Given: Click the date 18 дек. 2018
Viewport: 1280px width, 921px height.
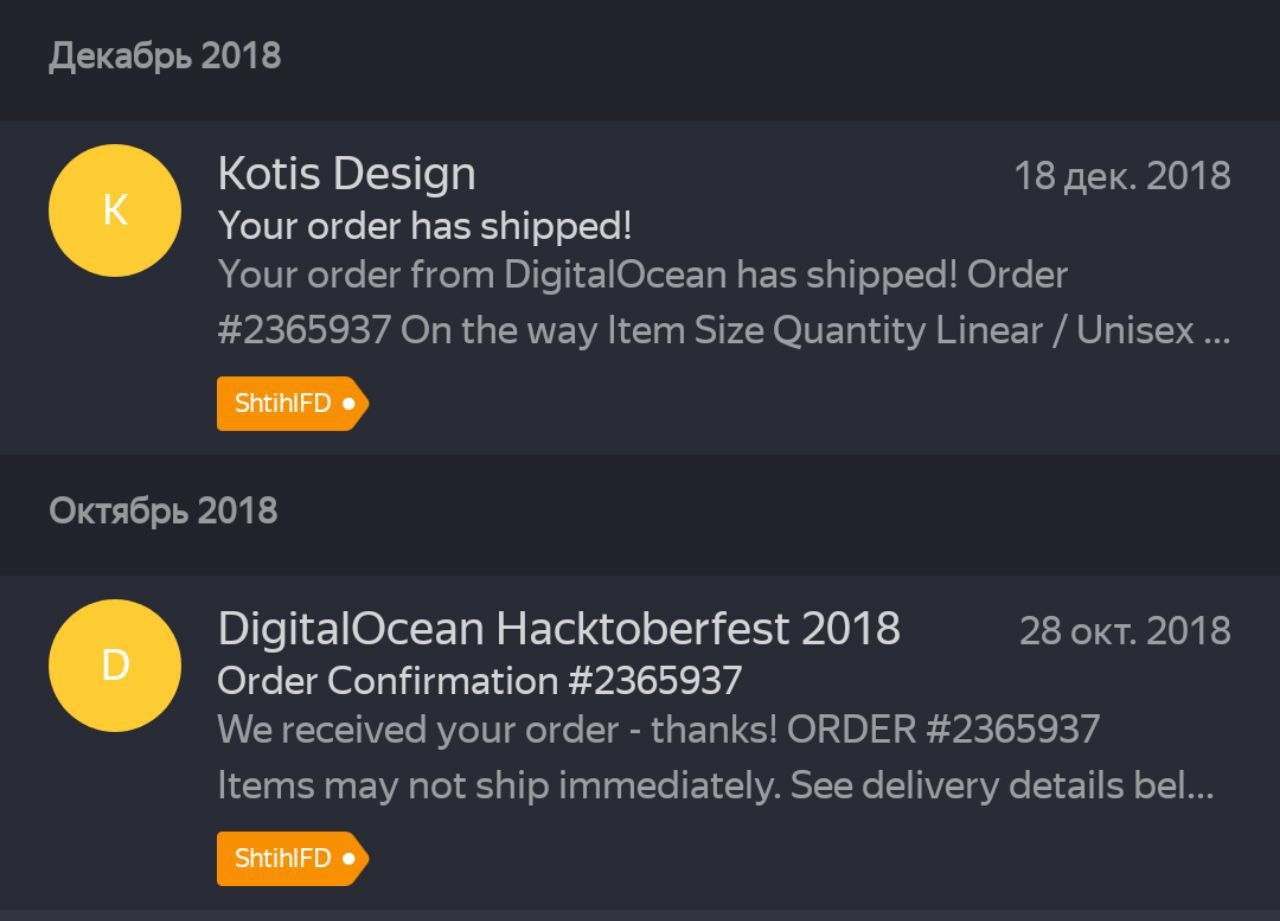Looking at the screenshot, I should point(1122,176).
